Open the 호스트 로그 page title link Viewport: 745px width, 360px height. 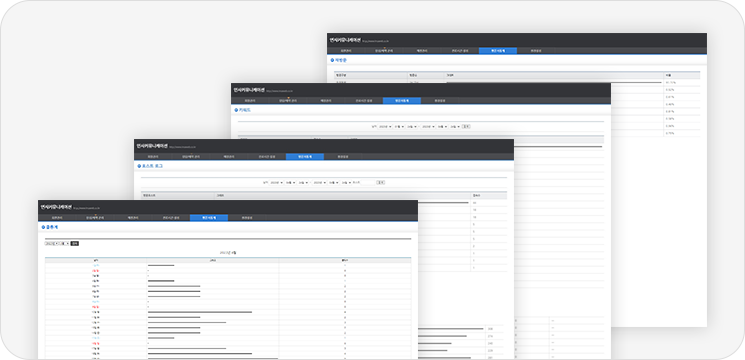click(152, 166)
